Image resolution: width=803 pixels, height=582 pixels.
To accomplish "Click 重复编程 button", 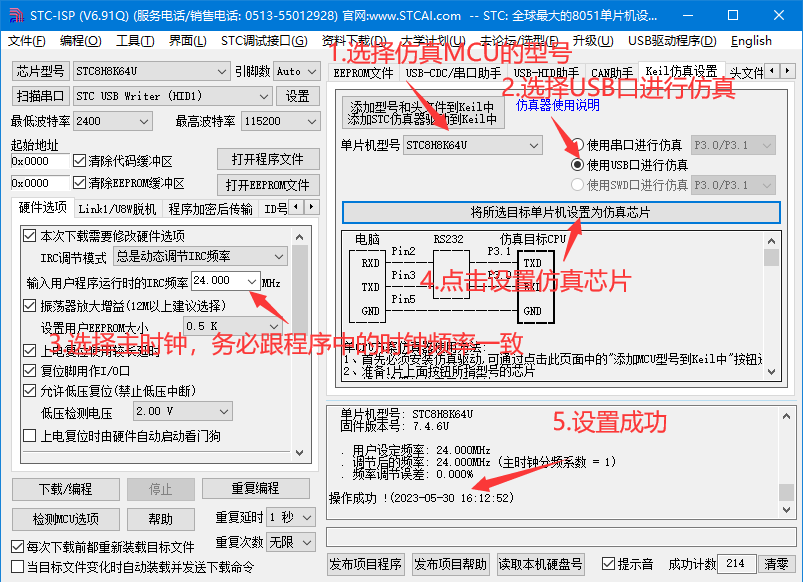I will tap(256, 488).
